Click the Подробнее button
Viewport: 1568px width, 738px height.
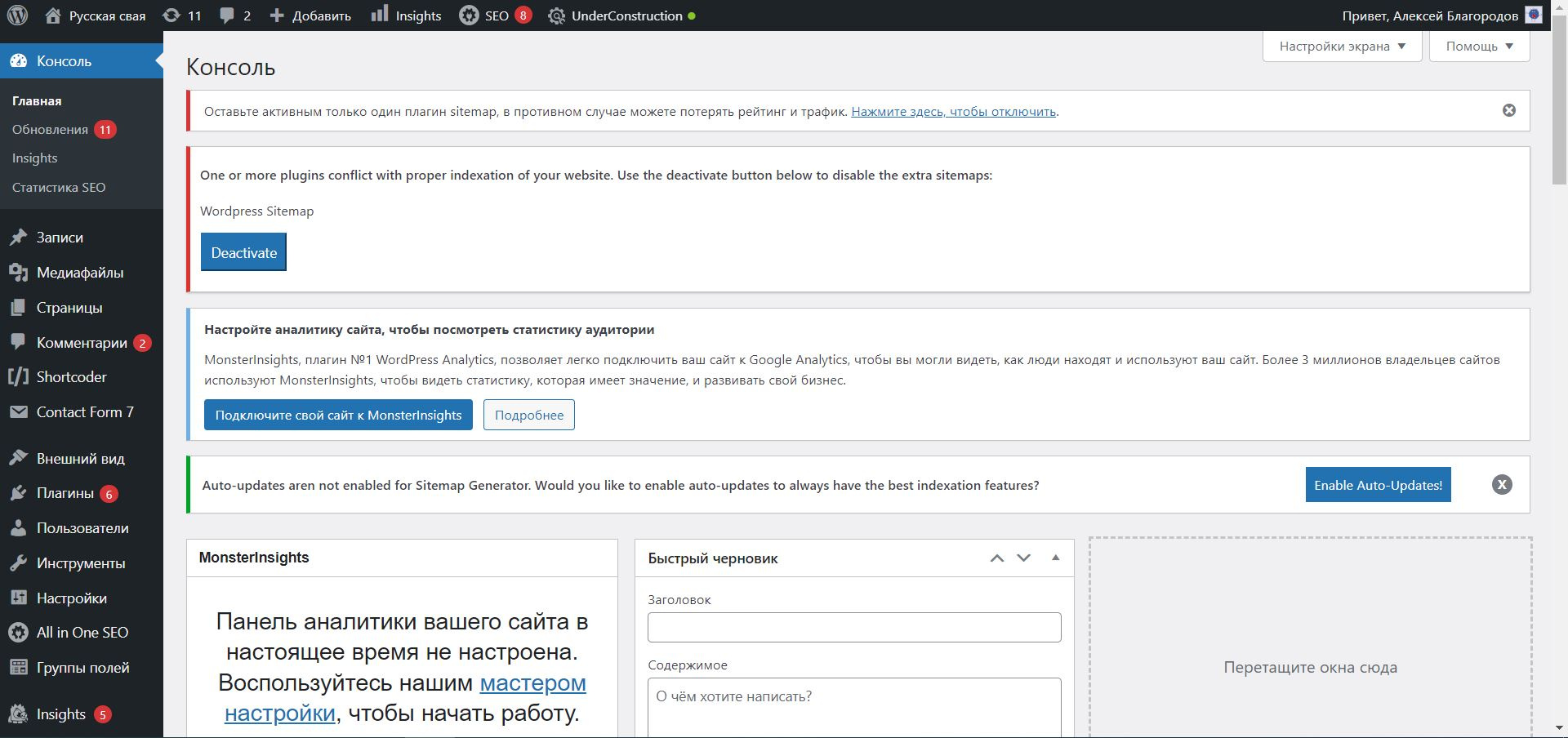(529, 415)
